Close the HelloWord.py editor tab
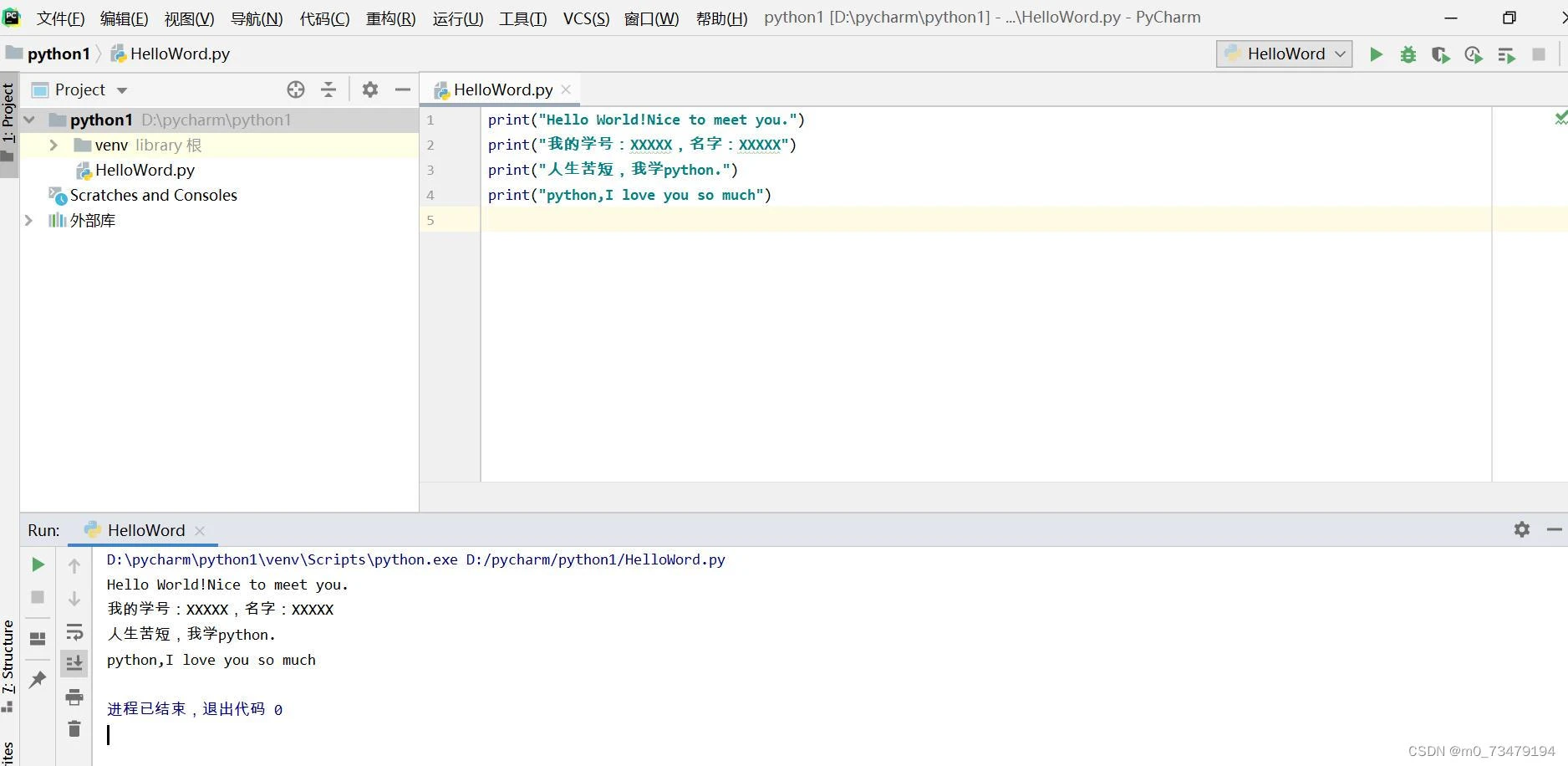Screen dimensions: 1568x766 pos(566,89)
